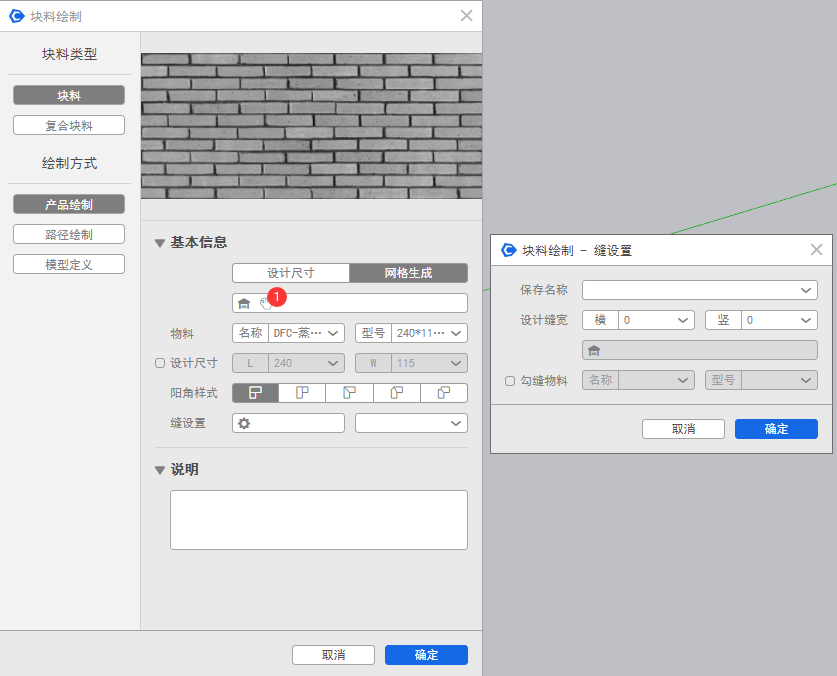The image size is (837, 676).
Task: Close the 缝设置 dialog with X
Action: (816, 250)
